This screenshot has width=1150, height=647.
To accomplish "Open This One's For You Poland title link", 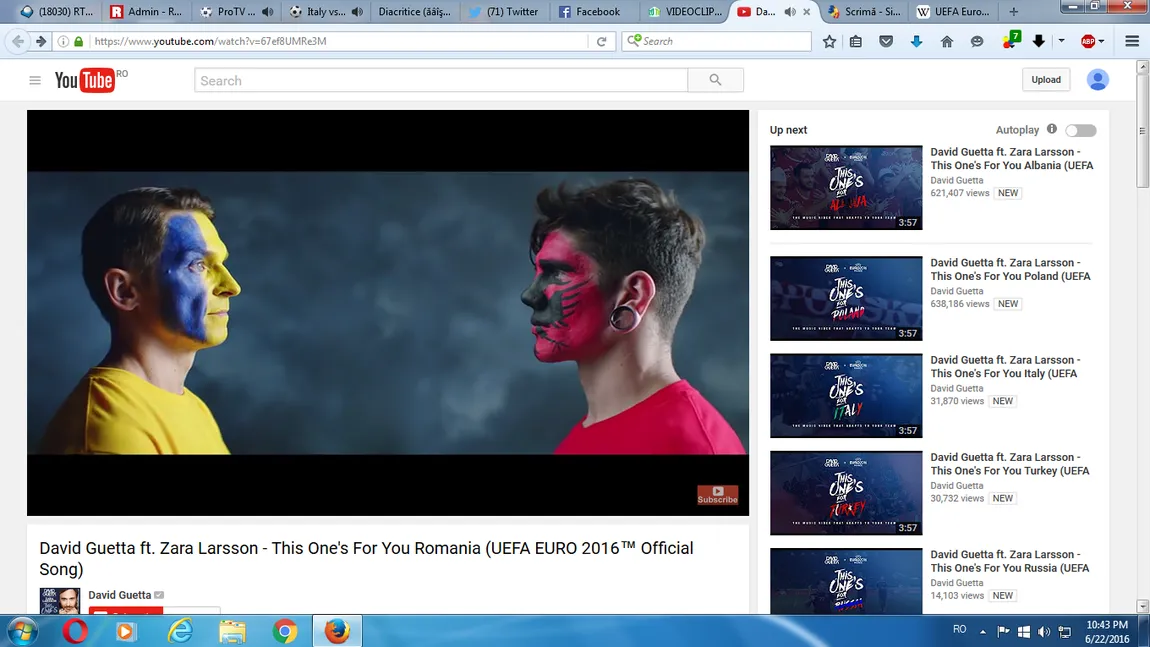I will (1011, 269).
